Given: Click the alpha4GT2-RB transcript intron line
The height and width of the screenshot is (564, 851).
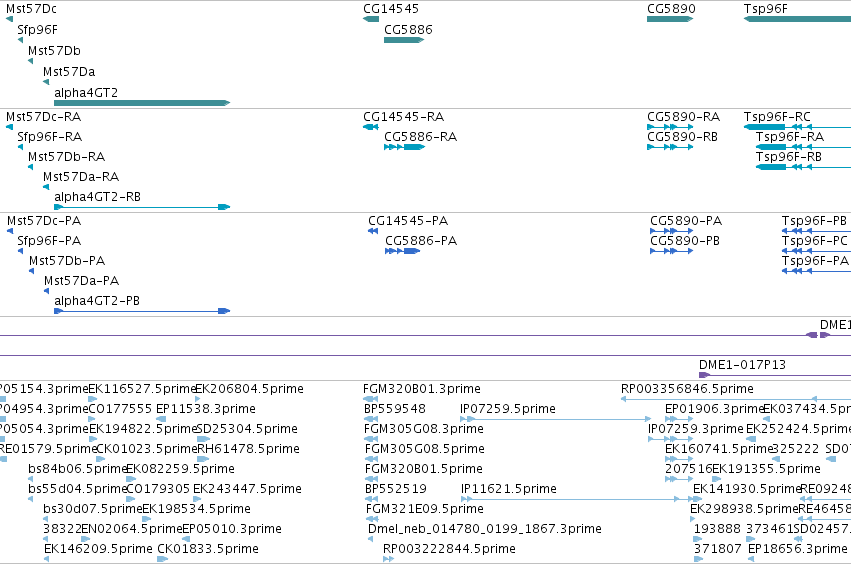Looking at the screenshot, I should pyautogui.click(x=141, y=207).
